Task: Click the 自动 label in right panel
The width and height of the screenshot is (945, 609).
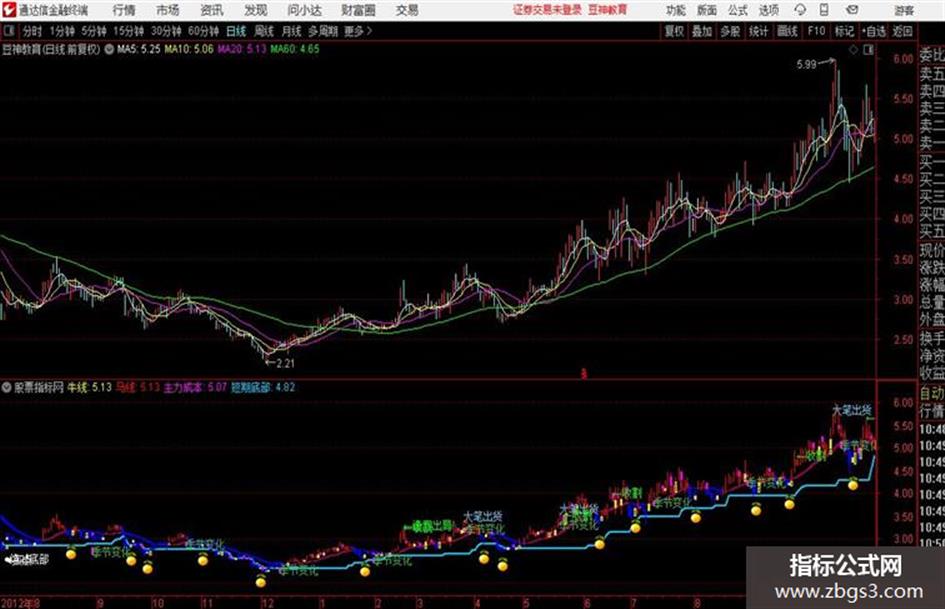Action: (x=932, y=394)
